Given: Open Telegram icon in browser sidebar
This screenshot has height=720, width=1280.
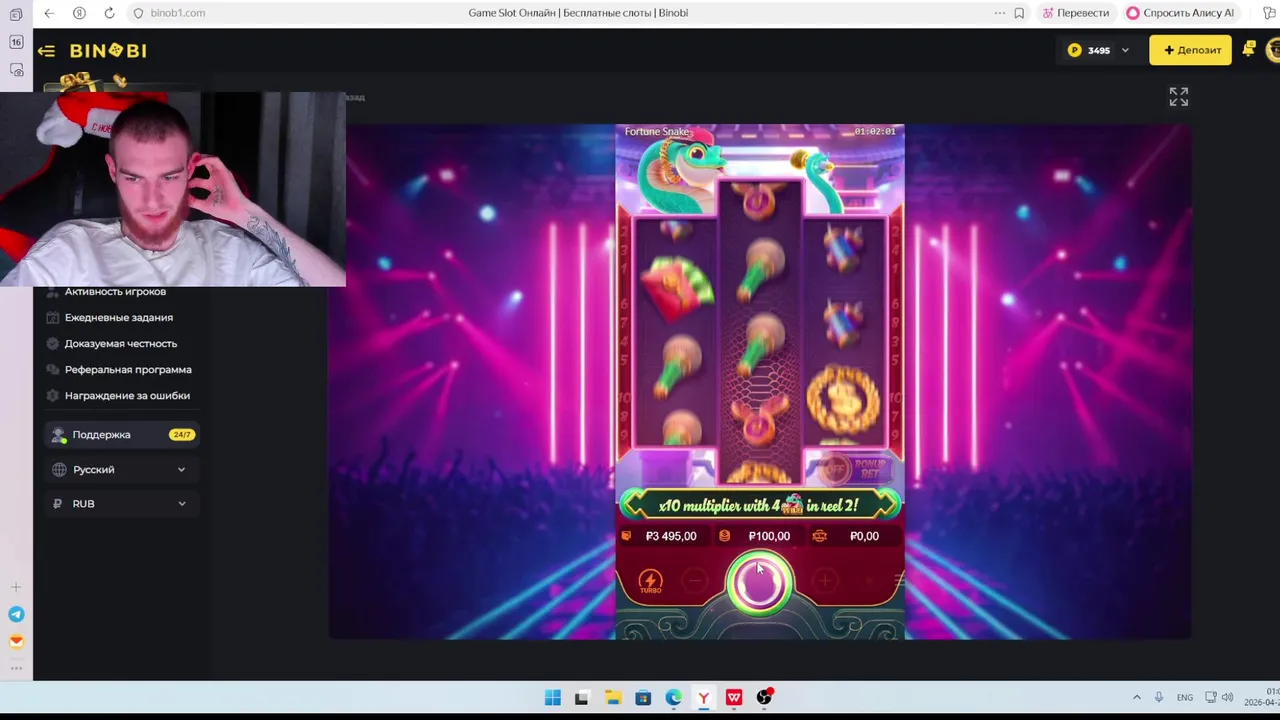Looking at the screenshot, I should (16, 614).
